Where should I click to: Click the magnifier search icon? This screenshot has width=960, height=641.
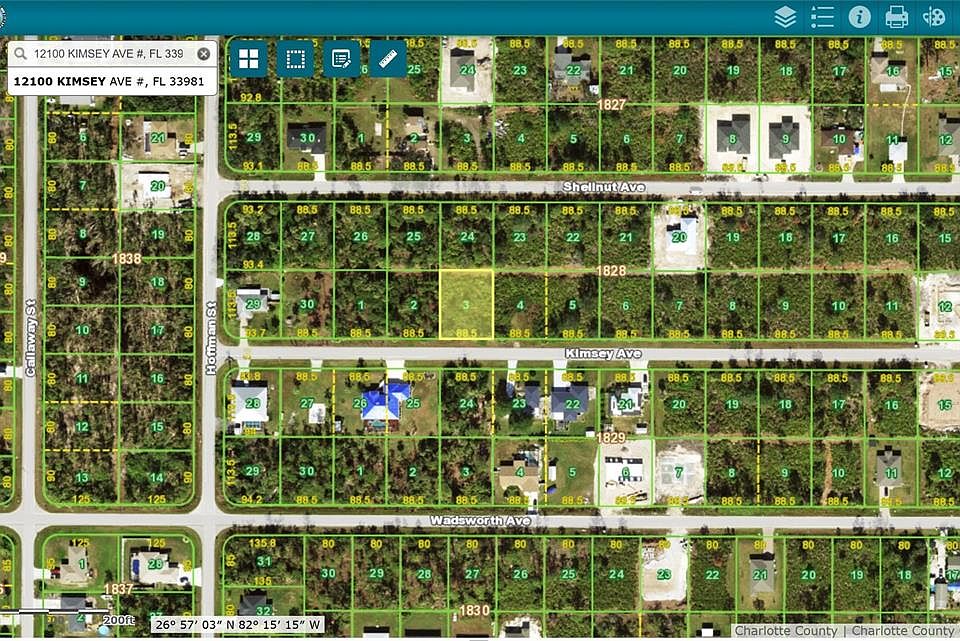click(x=21, y=54)
